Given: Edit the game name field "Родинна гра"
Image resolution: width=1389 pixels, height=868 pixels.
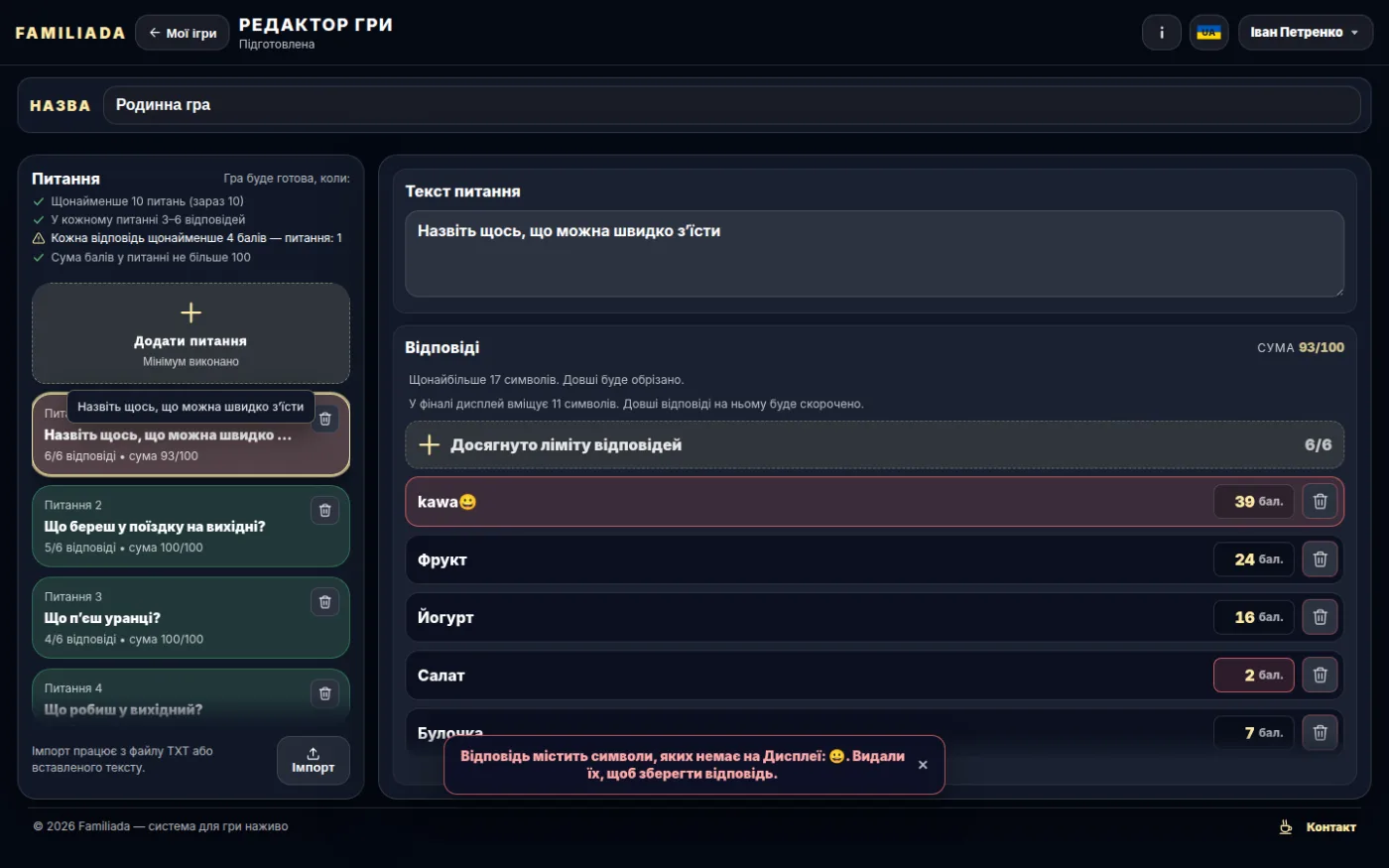Looking at the screenshot, I should pyautogui.click(x=731, y=105).
